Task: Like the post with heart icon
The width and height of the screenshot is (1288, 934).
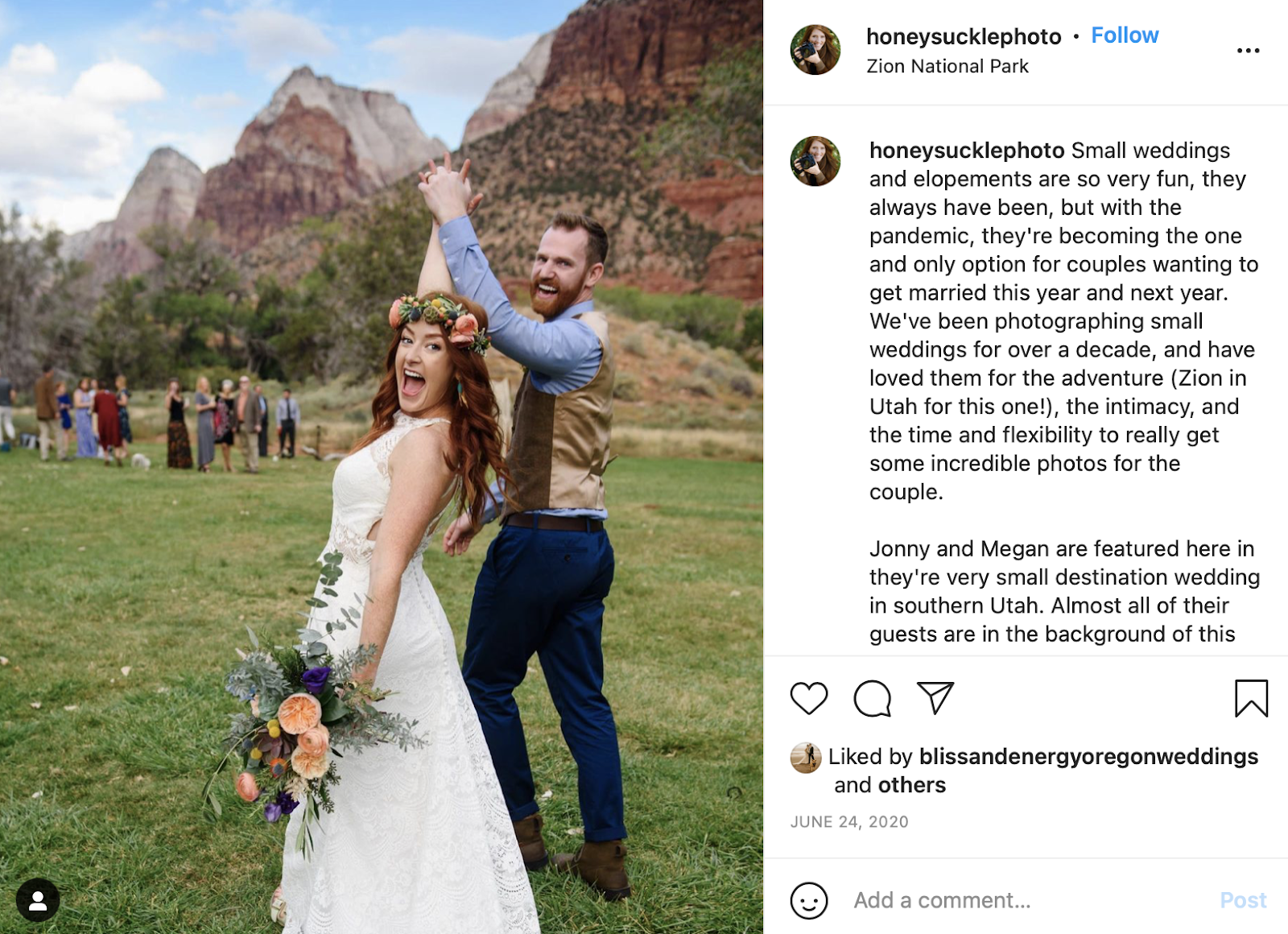Action: [808, 698]
